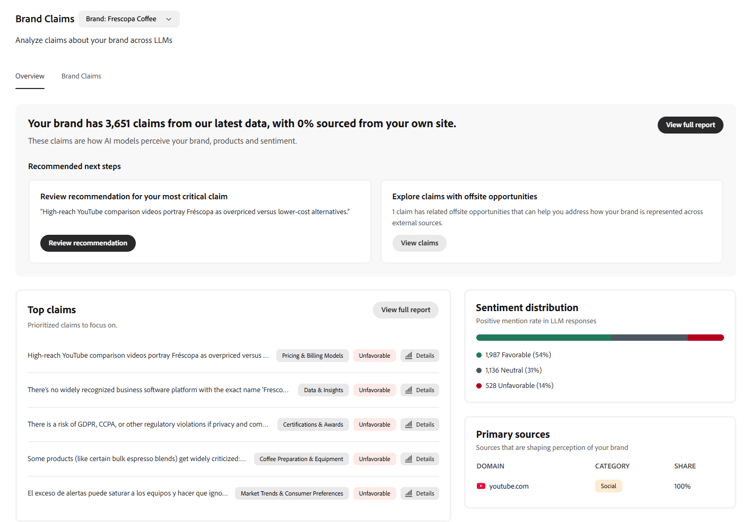Click Unfavorable badge on Coffee Preparation row
Viewport: 750px width, 522px height.
375,459
